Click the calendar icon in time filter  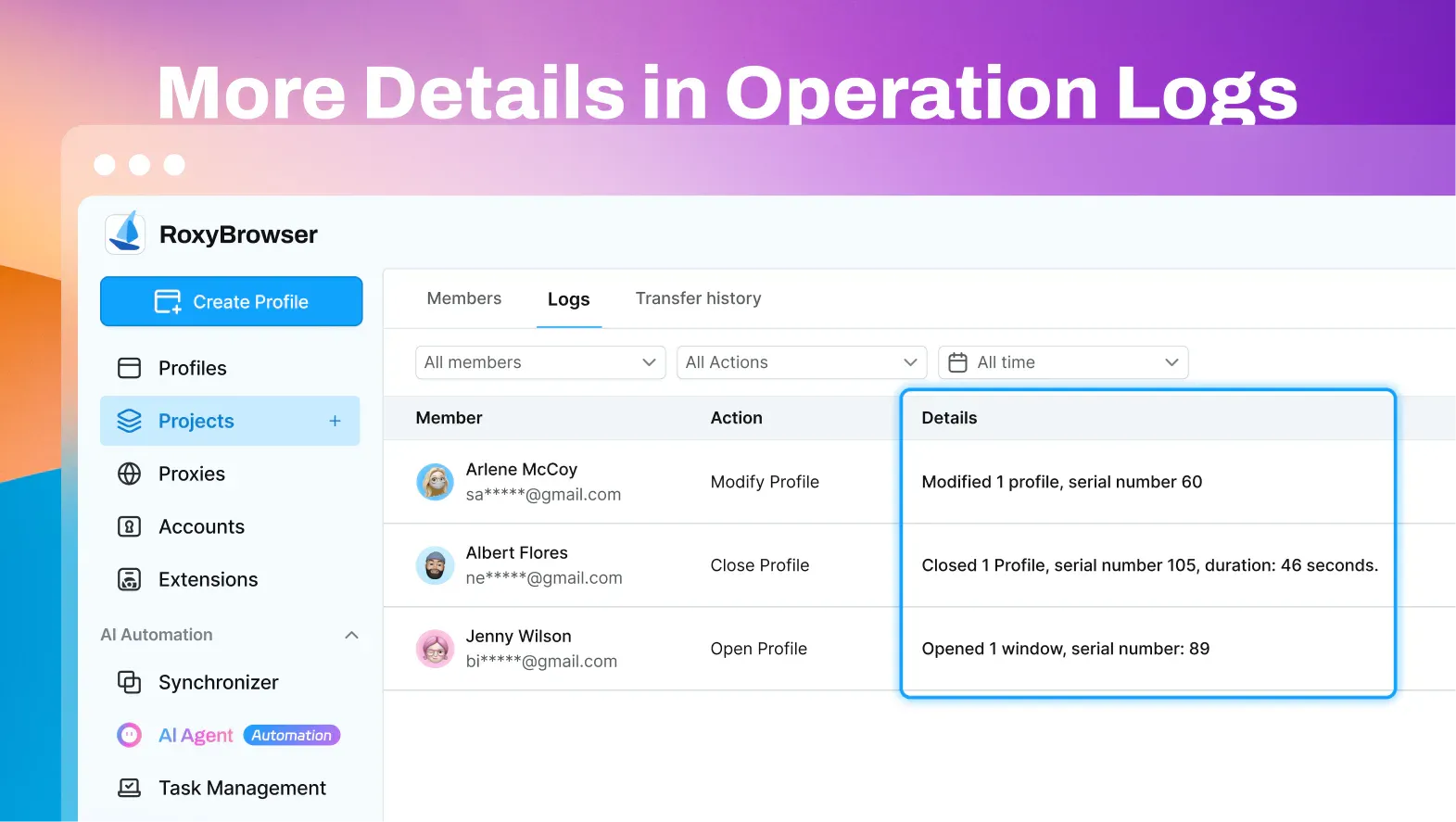[x=958, y=362]
